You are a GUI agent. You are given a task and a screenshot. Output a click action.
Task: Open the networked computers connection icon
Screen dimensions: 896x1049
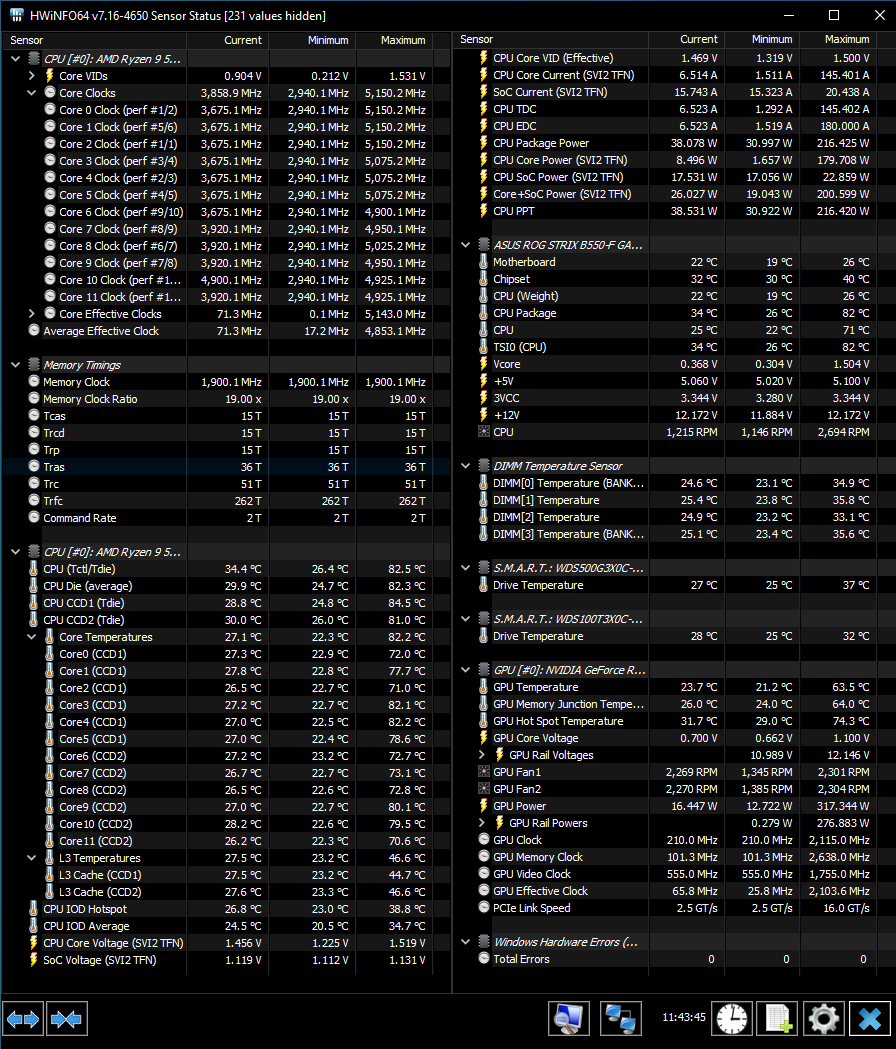621,1018
